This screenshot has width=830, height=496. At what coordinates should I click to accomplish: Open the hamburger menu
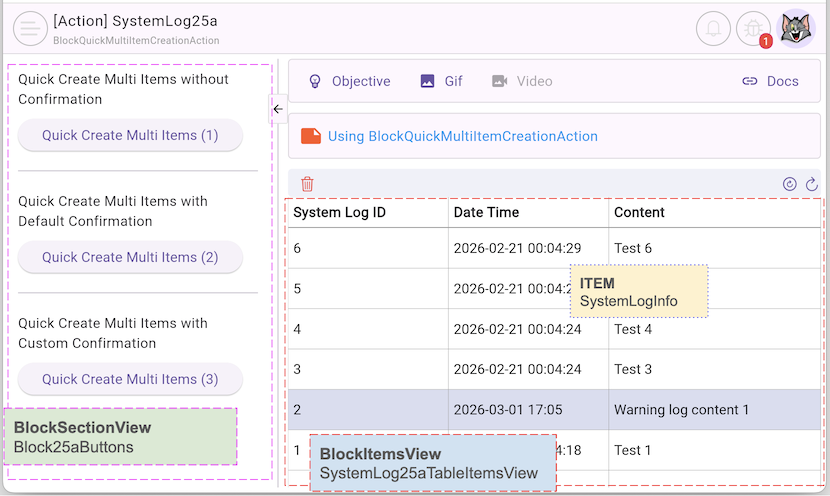[30, 29]
